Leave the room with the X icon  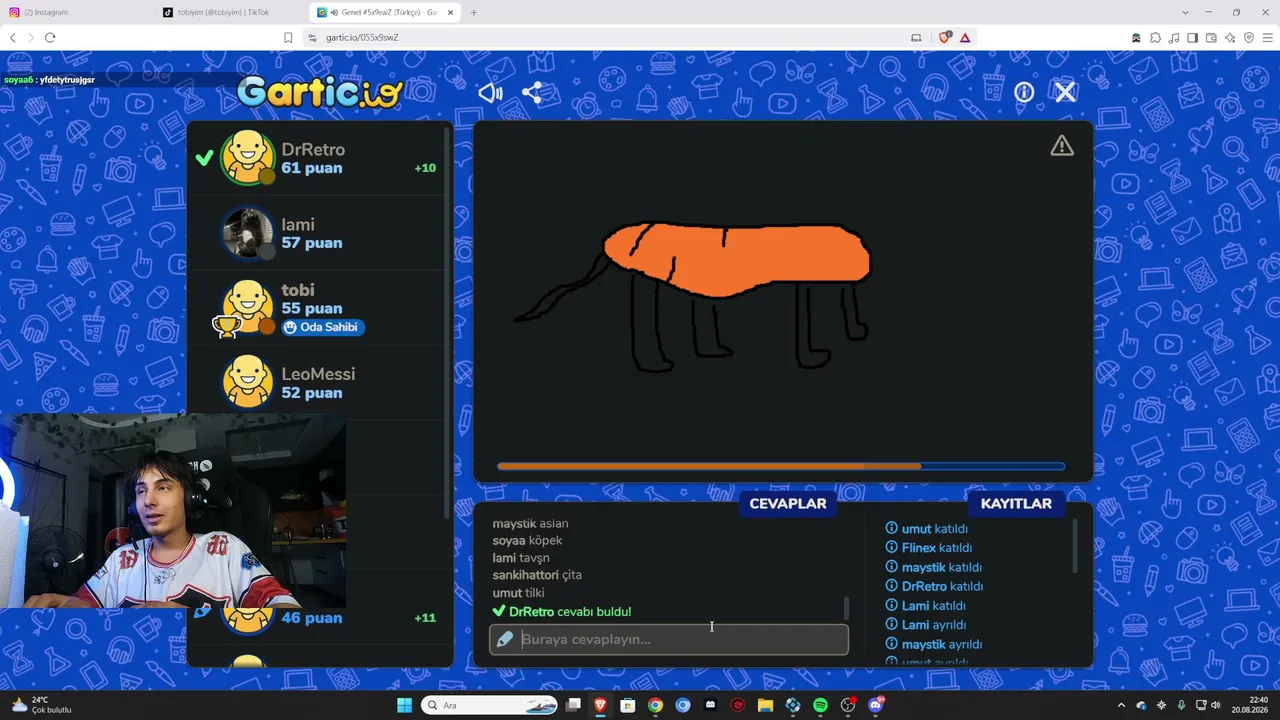[x=1065, y=92]
